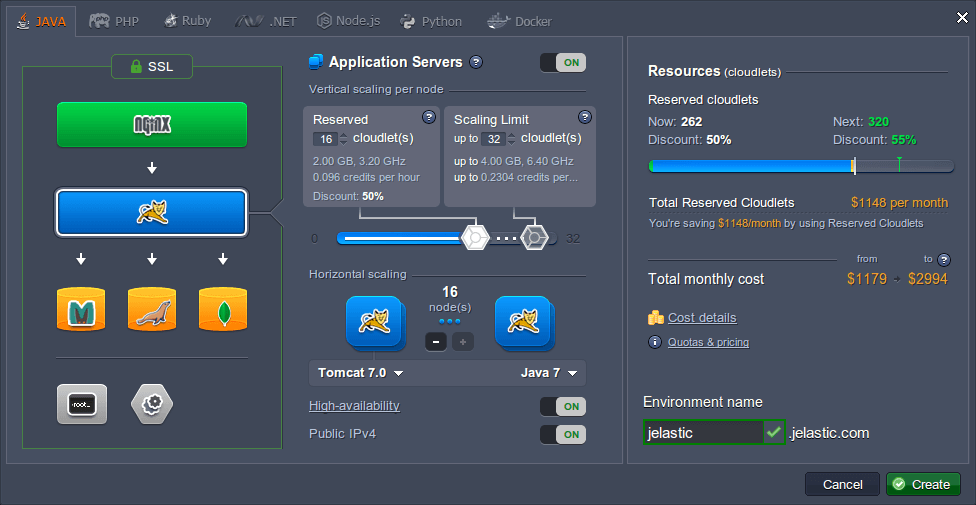Open the High-availability link
Screen dimensions: 976x505
[354, 406]
